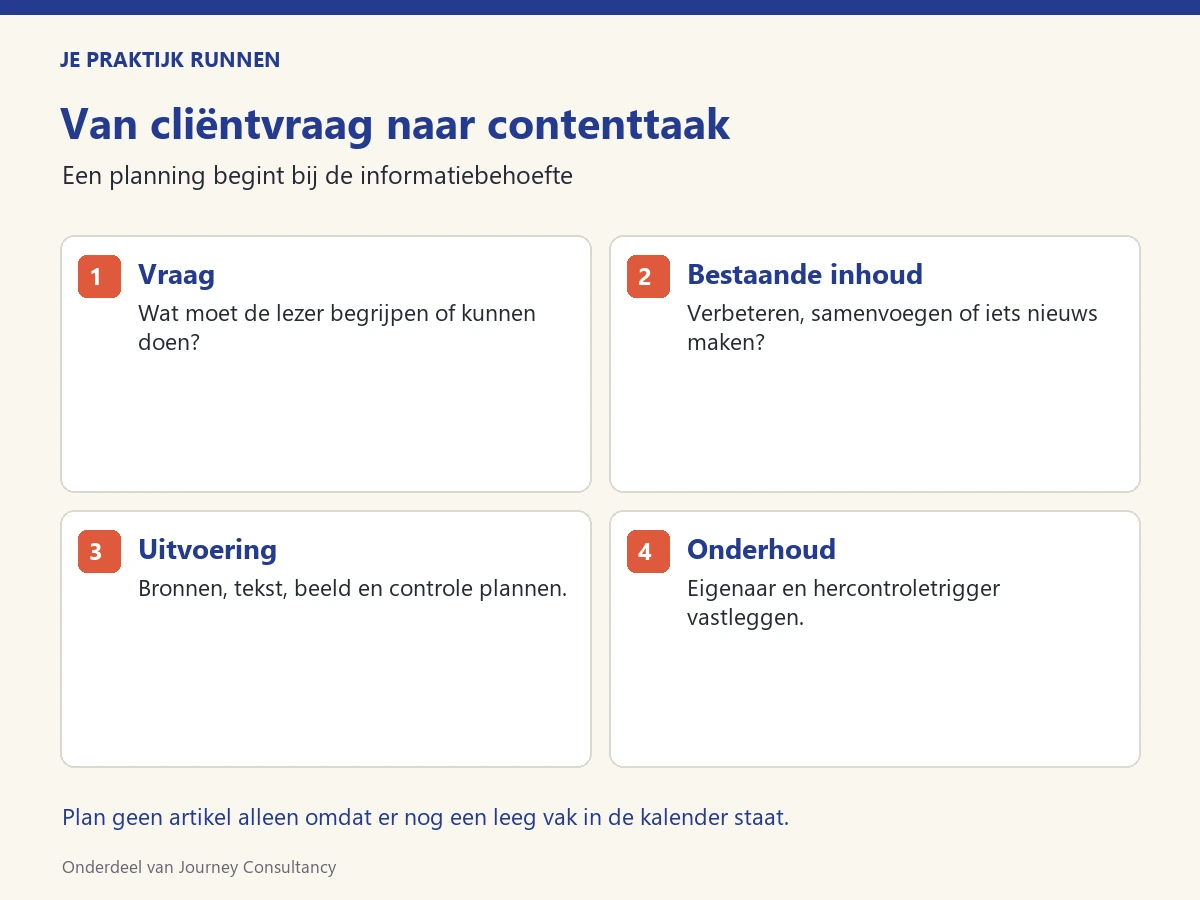Click the number 2 badge beside Bestaande inhoud
This screenshot has width=1200, height=900.
[648, 277]
